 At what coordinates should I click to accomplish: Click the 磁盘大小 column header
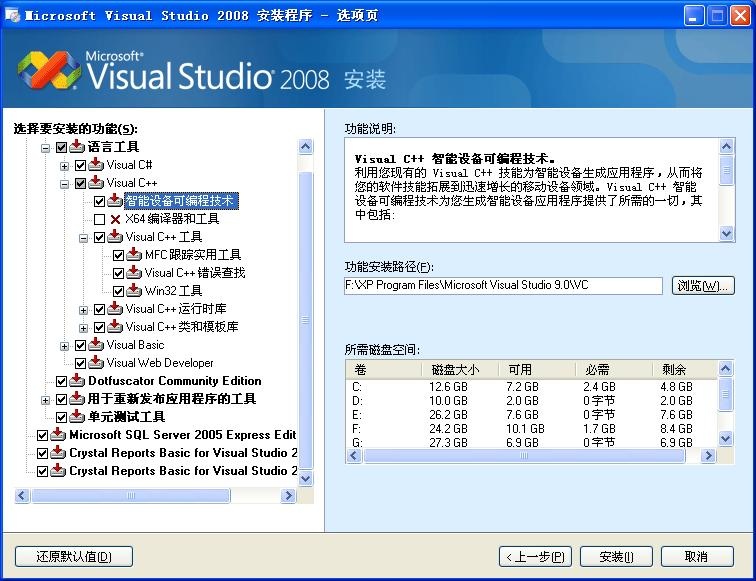pyautogui.click(x=460, y=370)
